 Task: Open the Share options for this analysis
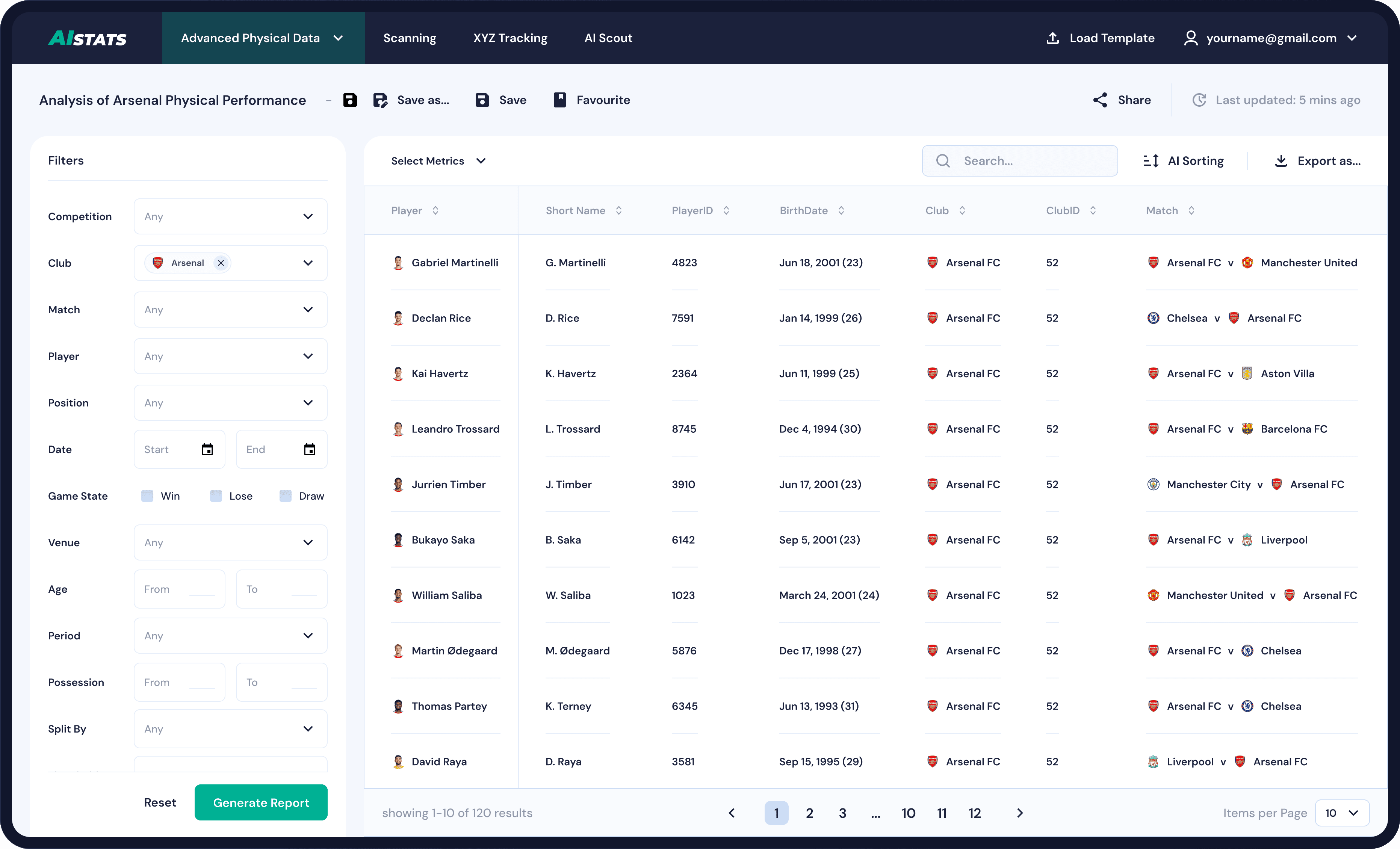pos(1120,100)
